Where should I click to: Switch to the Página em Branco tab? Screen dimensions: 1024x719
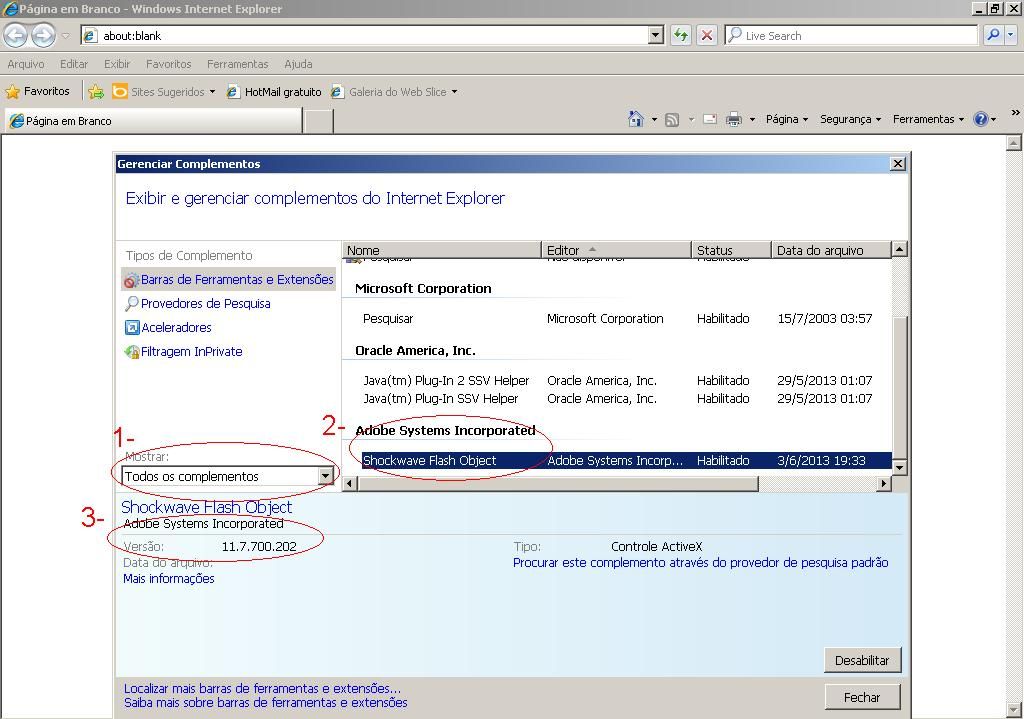[153, 121]
